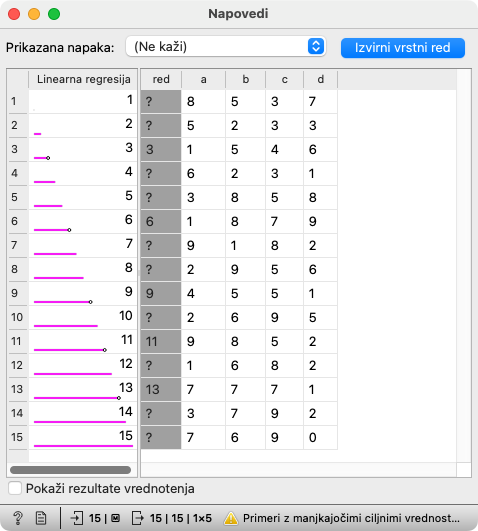
Task: Click the small table icon beside input count
Action: tap(116, 518)
